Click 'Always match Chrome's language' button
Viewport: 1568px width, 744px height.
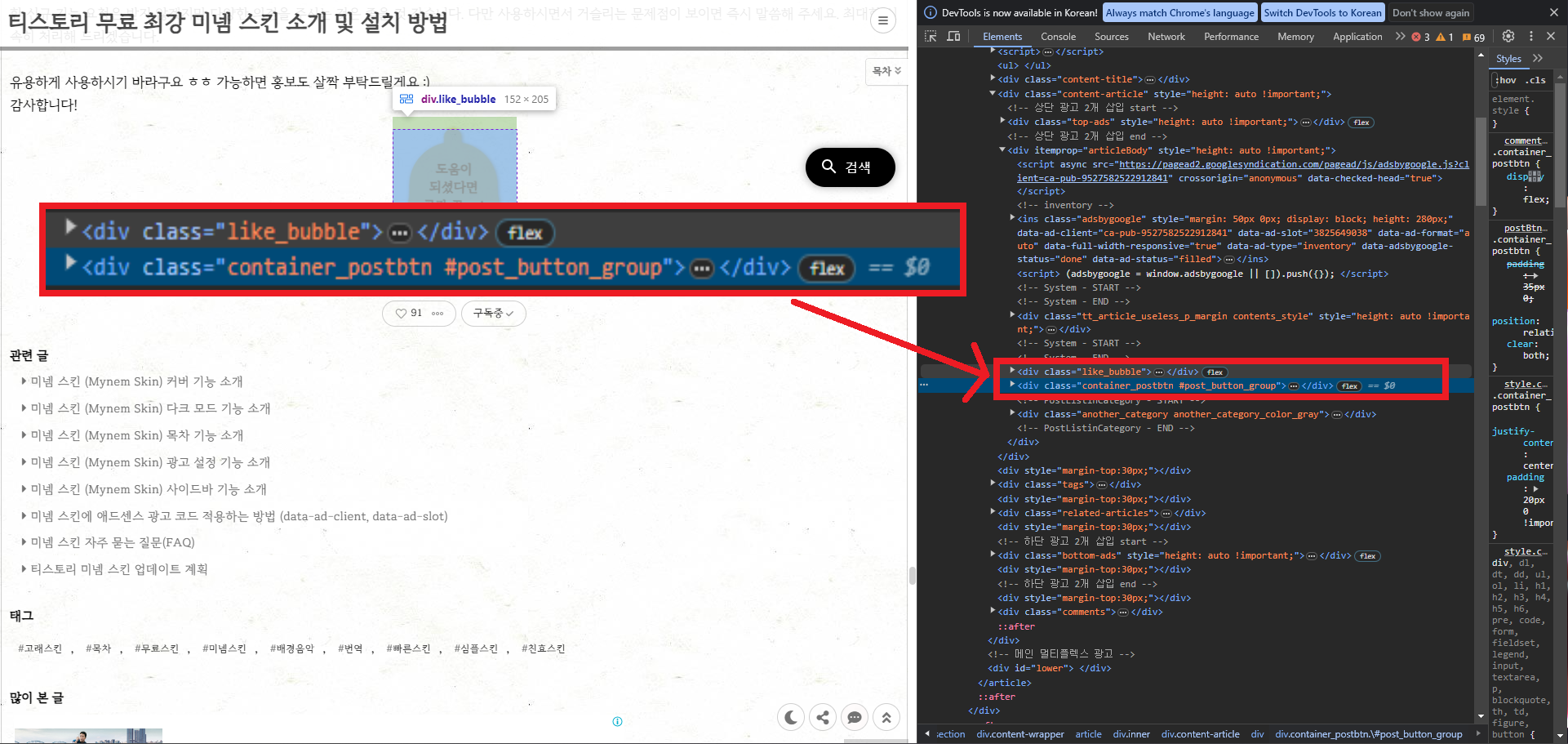click(x=1179, y=12)
